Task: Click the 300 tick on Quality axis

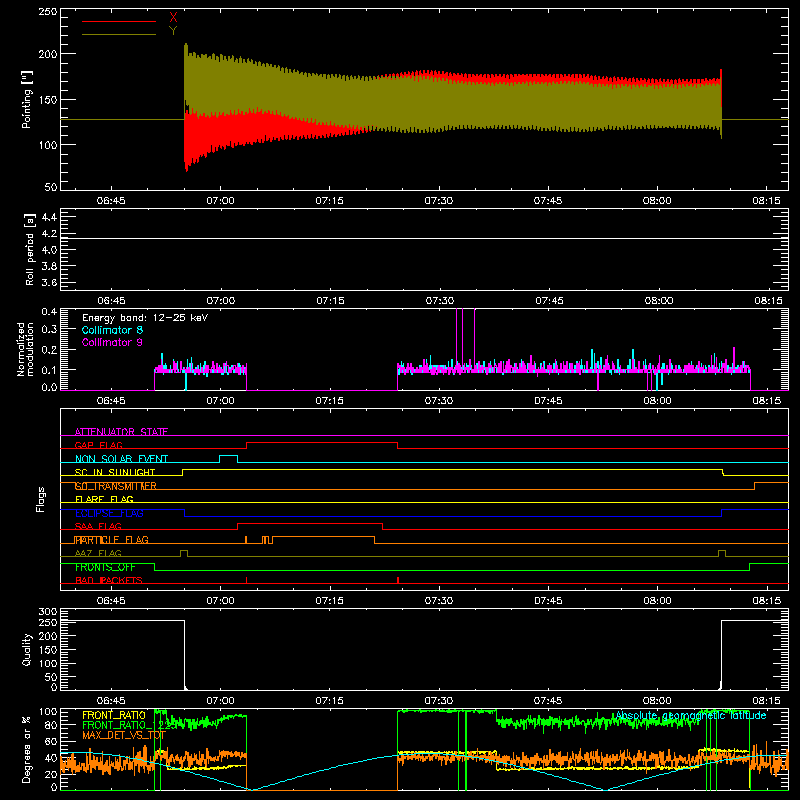Action: tap(48, 612)
